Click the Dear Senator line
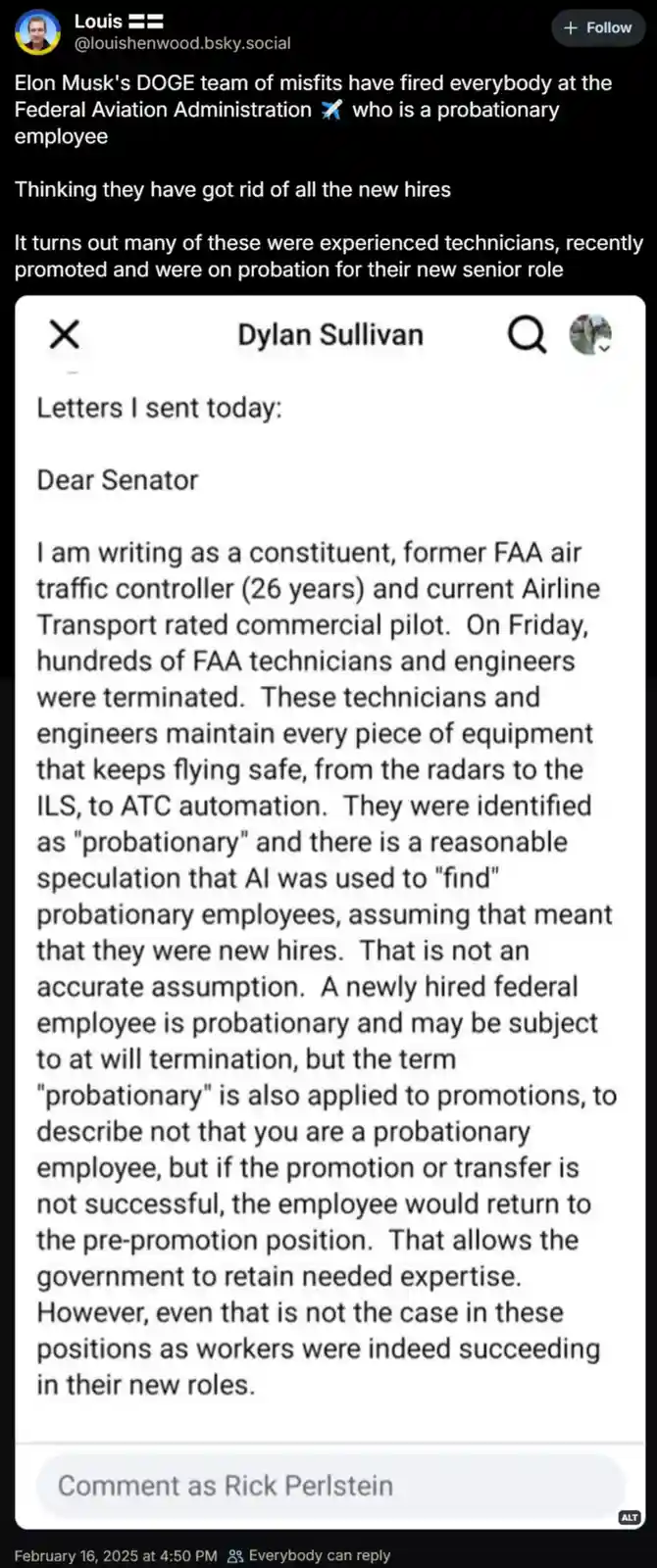This screenshot has height=1568, width=657. (x=118, y=480)
